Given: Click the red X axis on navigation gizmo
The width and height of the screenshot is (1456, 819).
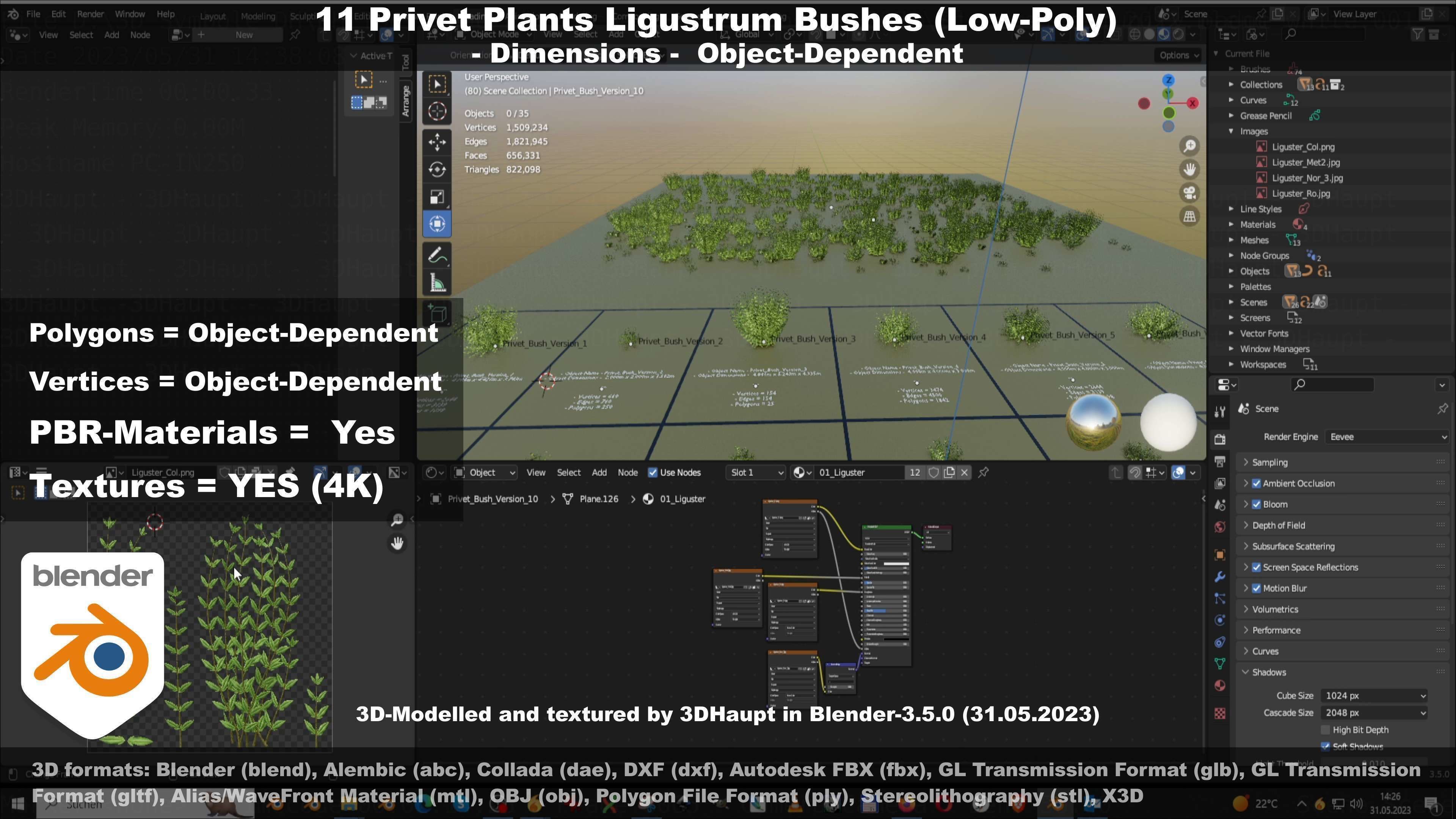Looking at the screenshot, I should [x=1192, y=103].
